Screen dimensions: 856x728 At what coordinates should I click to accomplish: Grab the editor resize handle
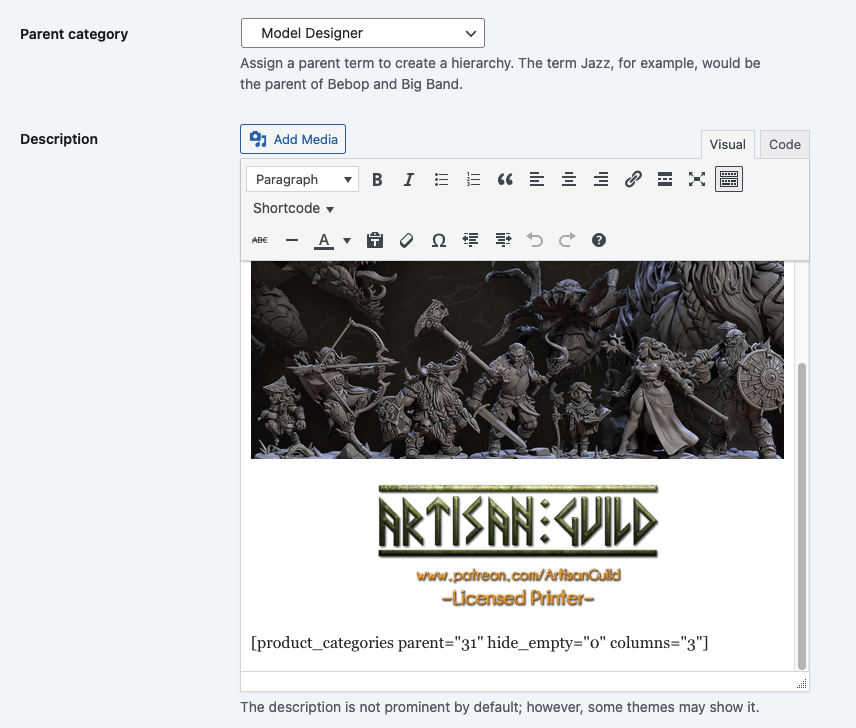pyautogui.click(x=801, y=684)
